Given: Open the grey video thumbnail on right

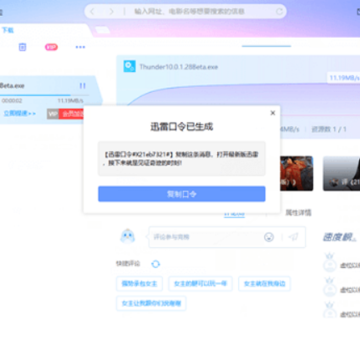Looking at the screenshot, I should pos(341,173).
